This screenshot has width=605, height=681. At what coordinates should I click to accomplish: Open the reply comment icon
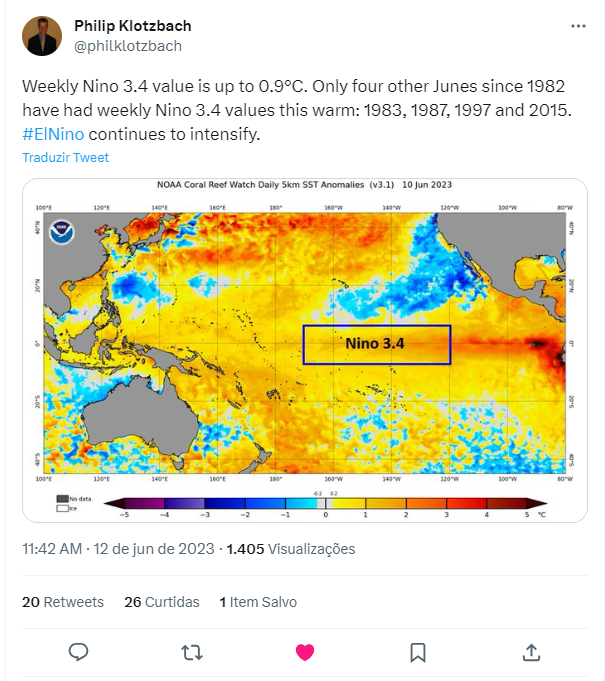coord(79,652)
